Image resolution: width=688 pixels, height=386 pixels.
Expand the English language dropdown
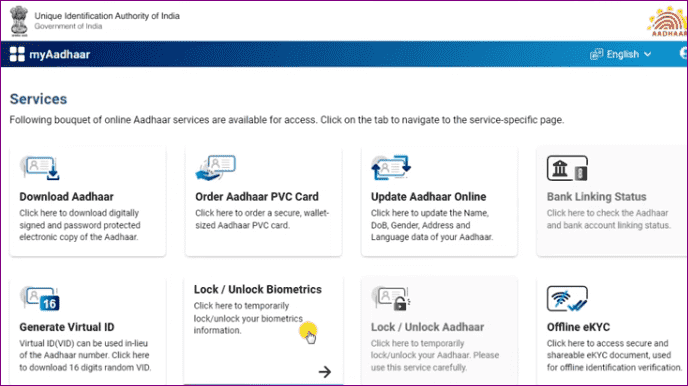(620, 54)
